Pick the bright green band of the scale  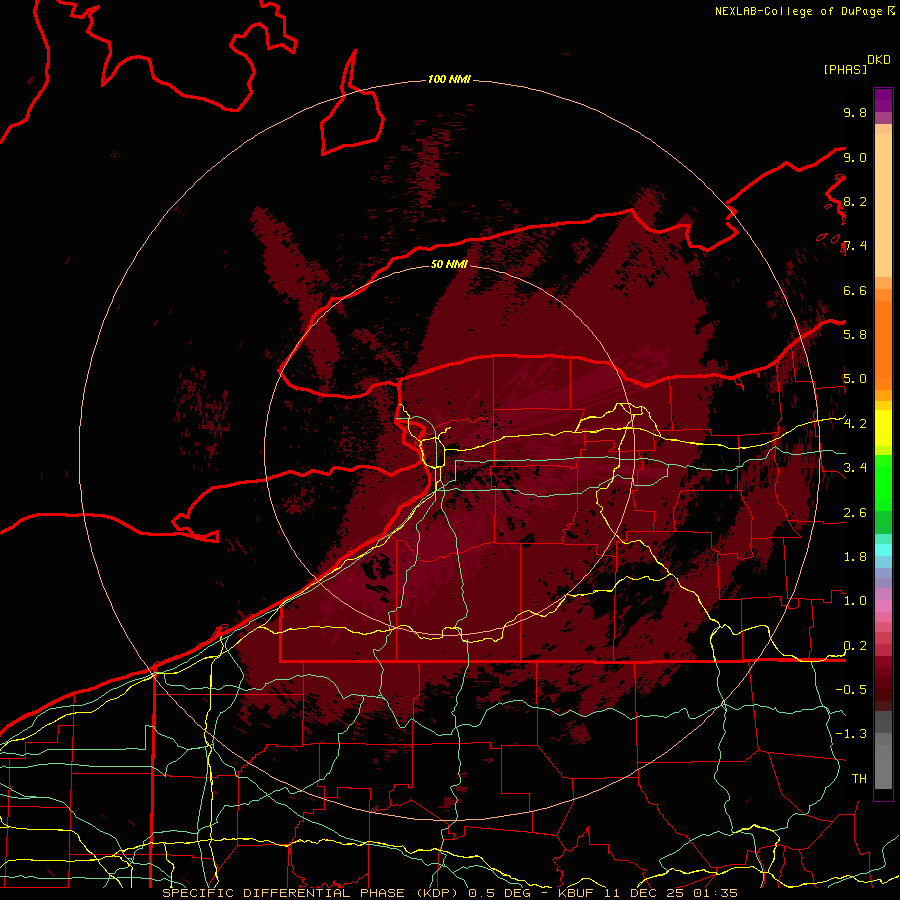(883, 482)
